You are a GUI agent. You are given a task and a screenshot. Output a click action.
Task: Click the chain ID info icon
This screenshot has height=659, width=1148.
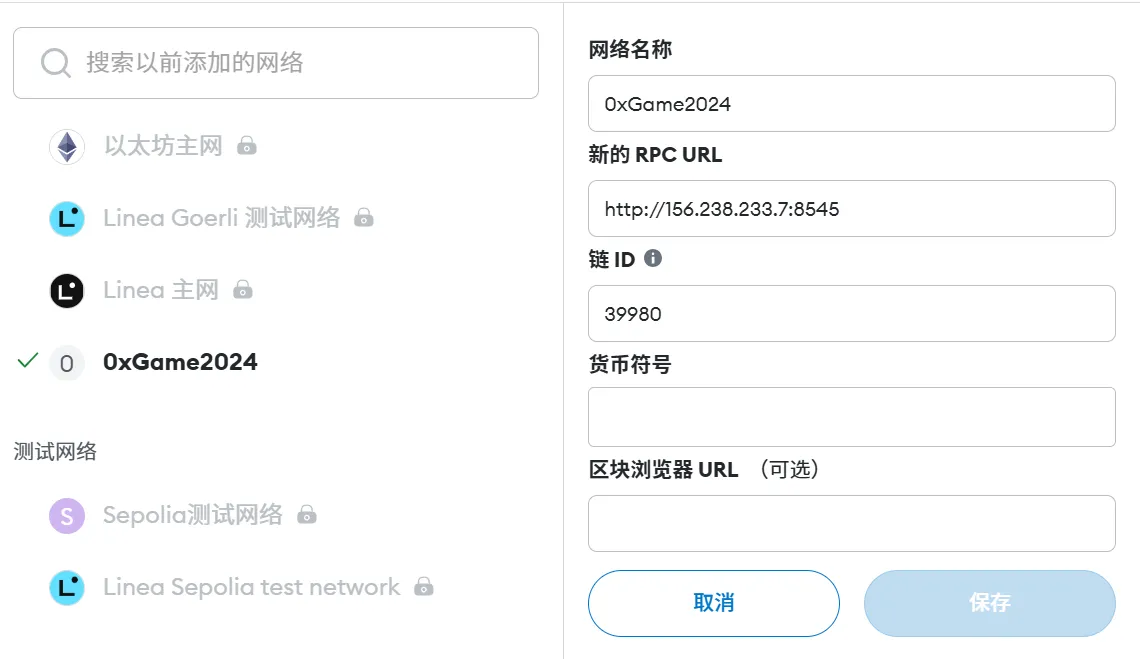(652, 258)
